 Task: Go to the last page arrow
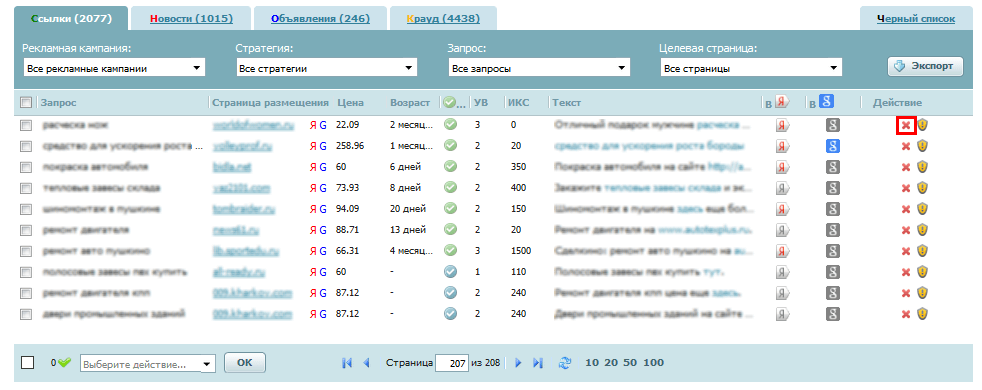[x=537, y=362]
